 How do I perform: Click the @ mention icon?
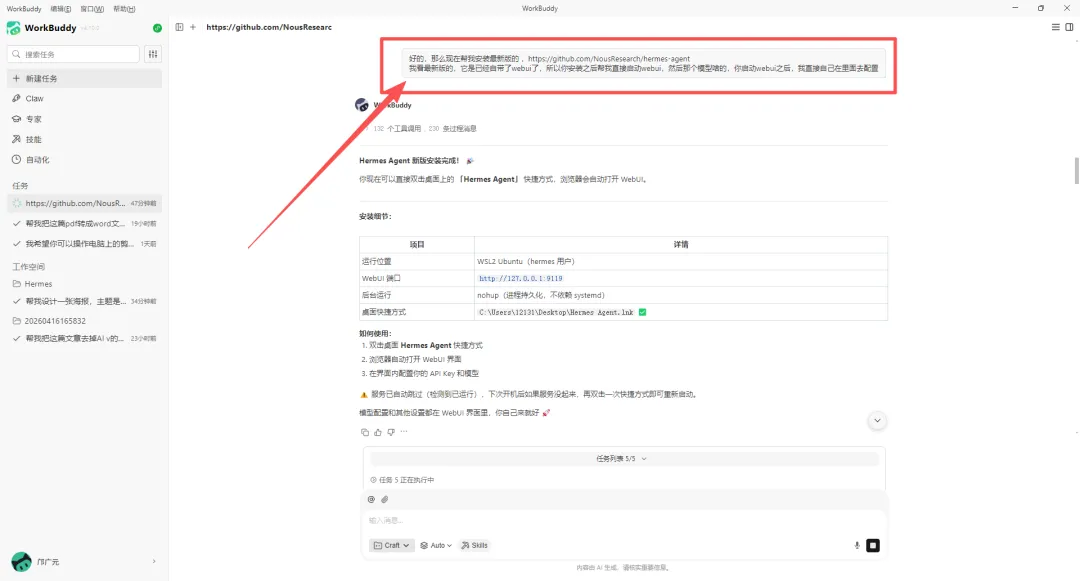pos(371,499)
